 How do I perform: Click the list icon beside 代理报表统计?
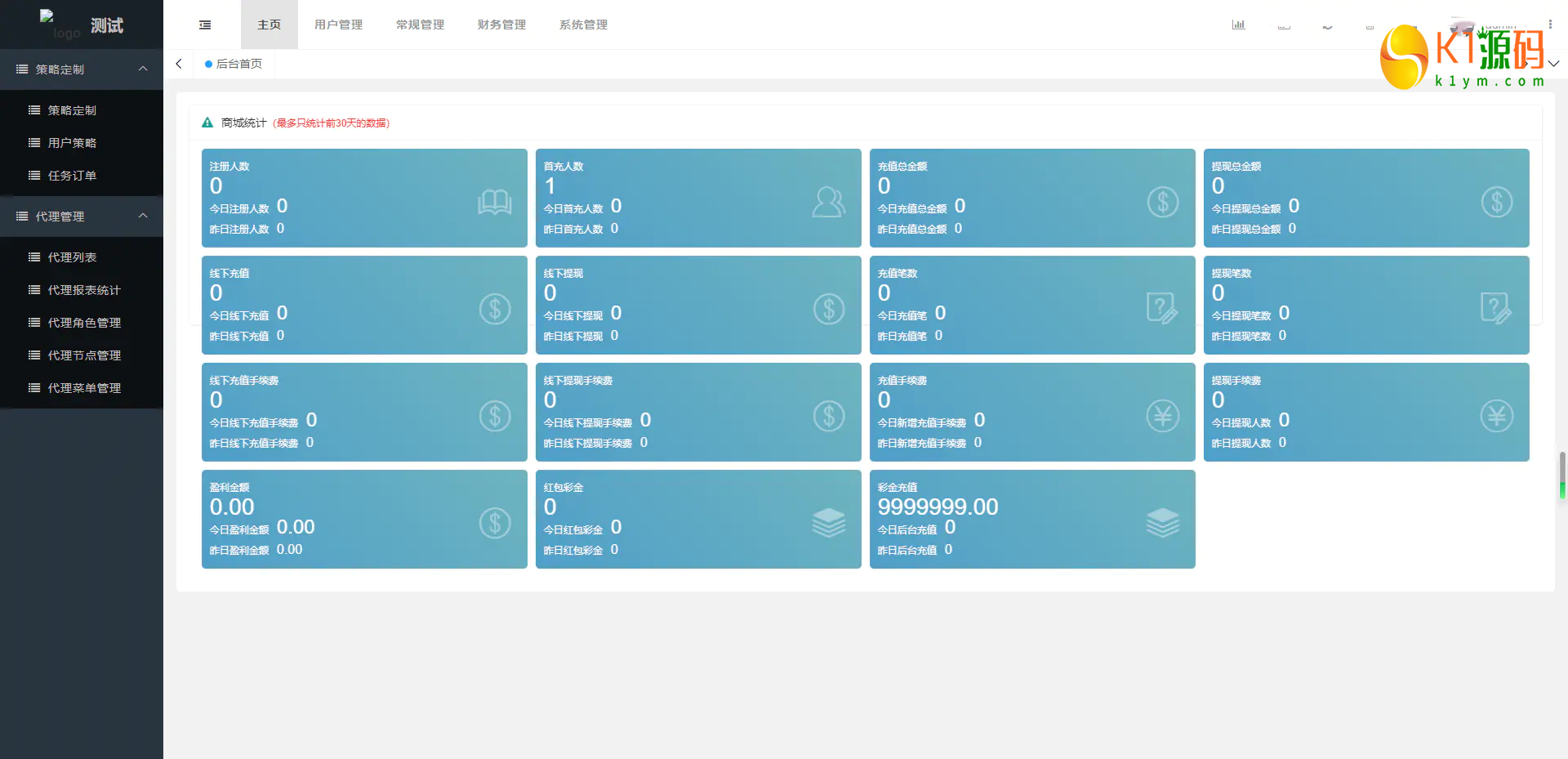point(34,290)
